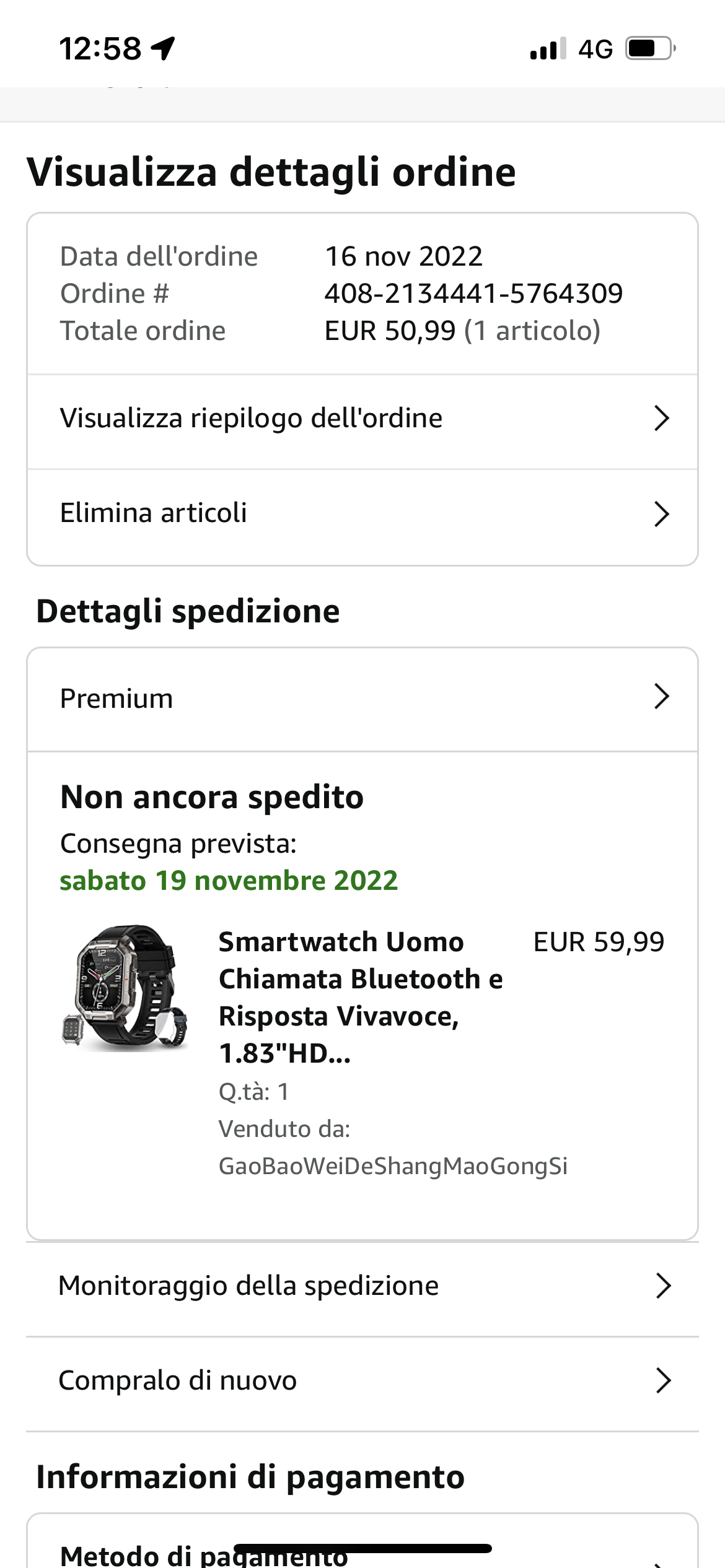Tap the order number 408-2134441-5764309
Screen dimensions: 725x1568
coord(473,294)
